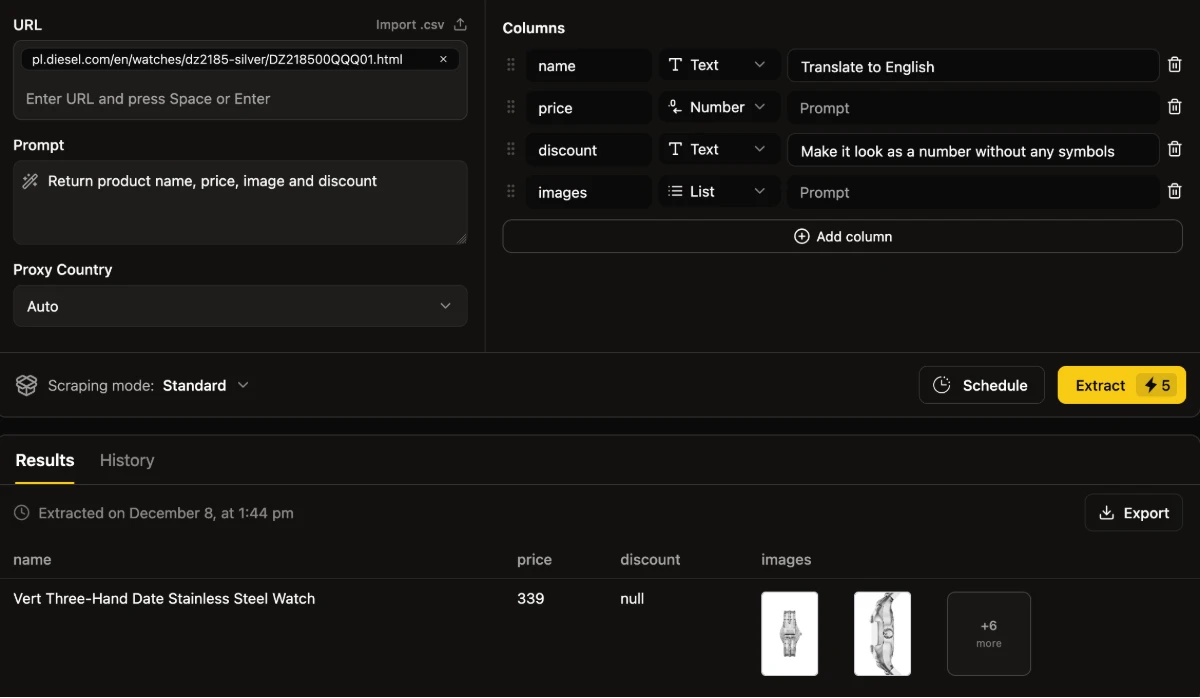Screen dimensions: 1200x698
Task: Click Add column button
Action: (842, 237)
